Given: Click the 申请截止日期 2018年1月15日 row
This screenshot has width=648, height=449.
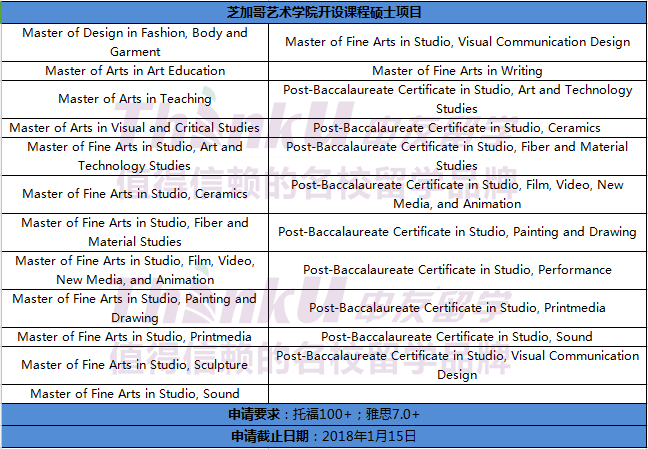Looking at the screenshot, I should (x=324, y=436).
